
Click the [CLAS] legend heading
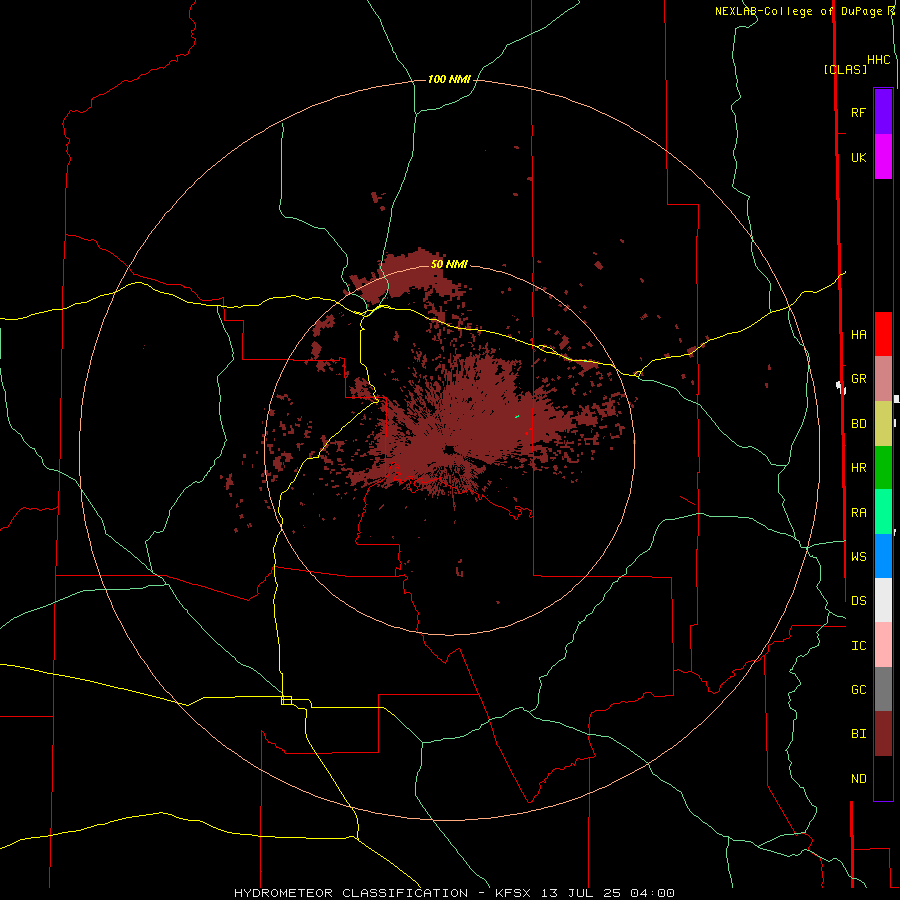pyautogui.click(x=845, y=69)
